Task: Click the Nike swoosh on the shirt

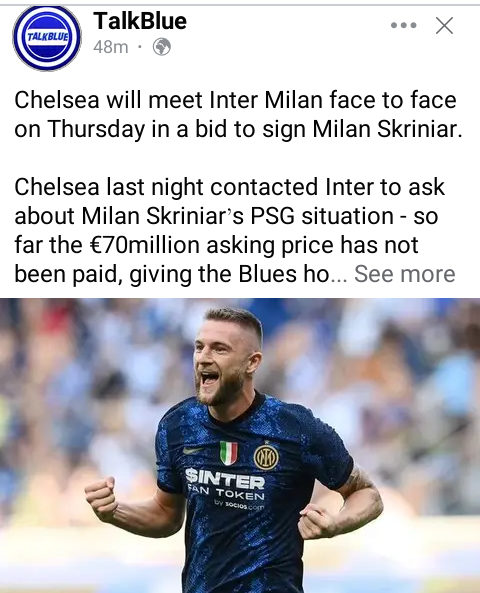Action: coord(192,450)
